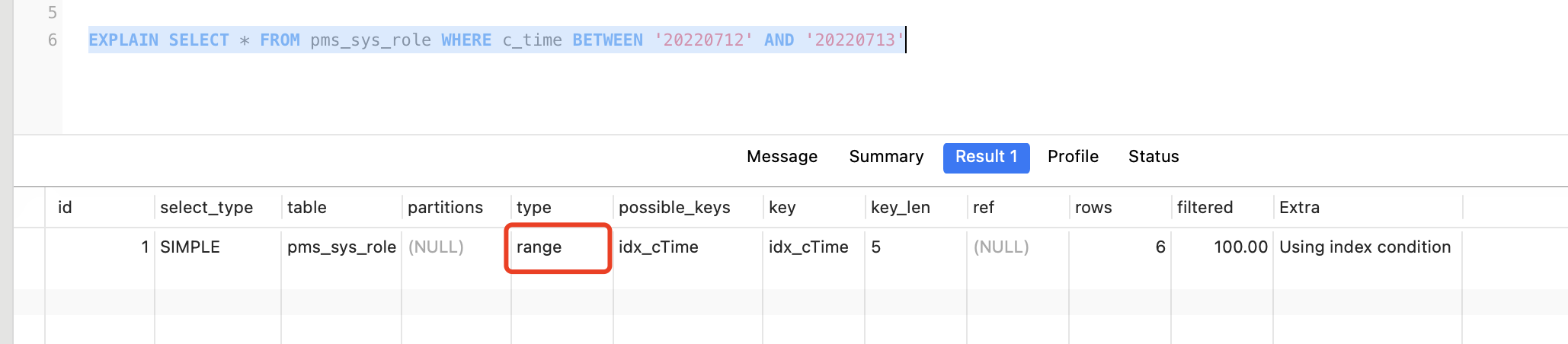This screenshot has width=1568, height=344.
Task: Click the select_type column header
Action: pos(206,208)
